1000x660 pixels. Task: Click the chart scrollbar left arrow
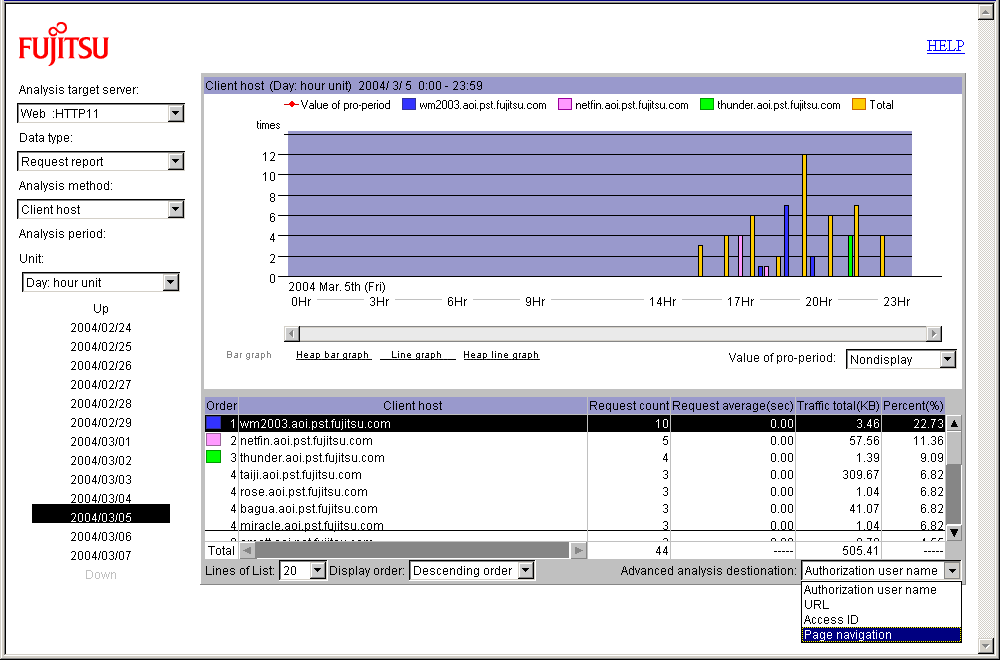[291, 334]
